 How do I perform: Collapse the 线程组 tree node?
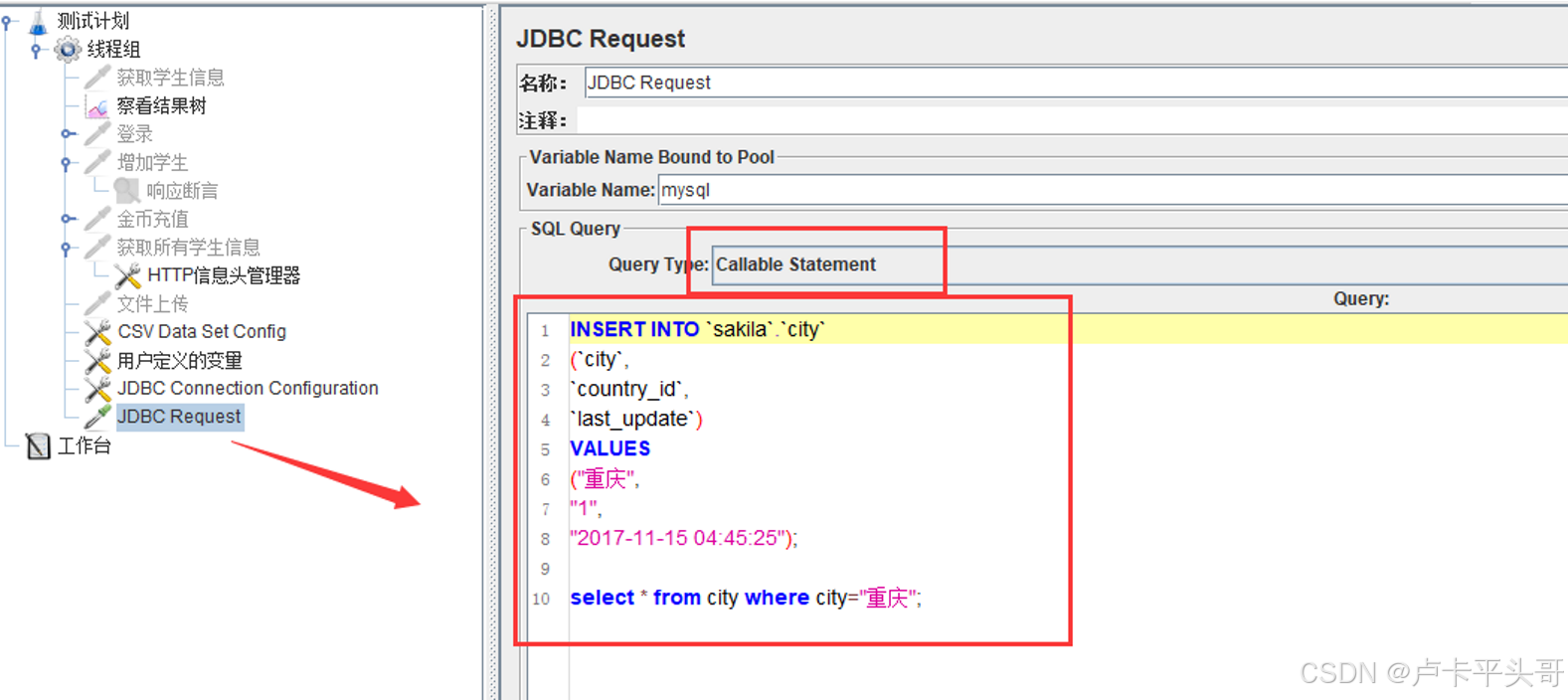(37, 49)
